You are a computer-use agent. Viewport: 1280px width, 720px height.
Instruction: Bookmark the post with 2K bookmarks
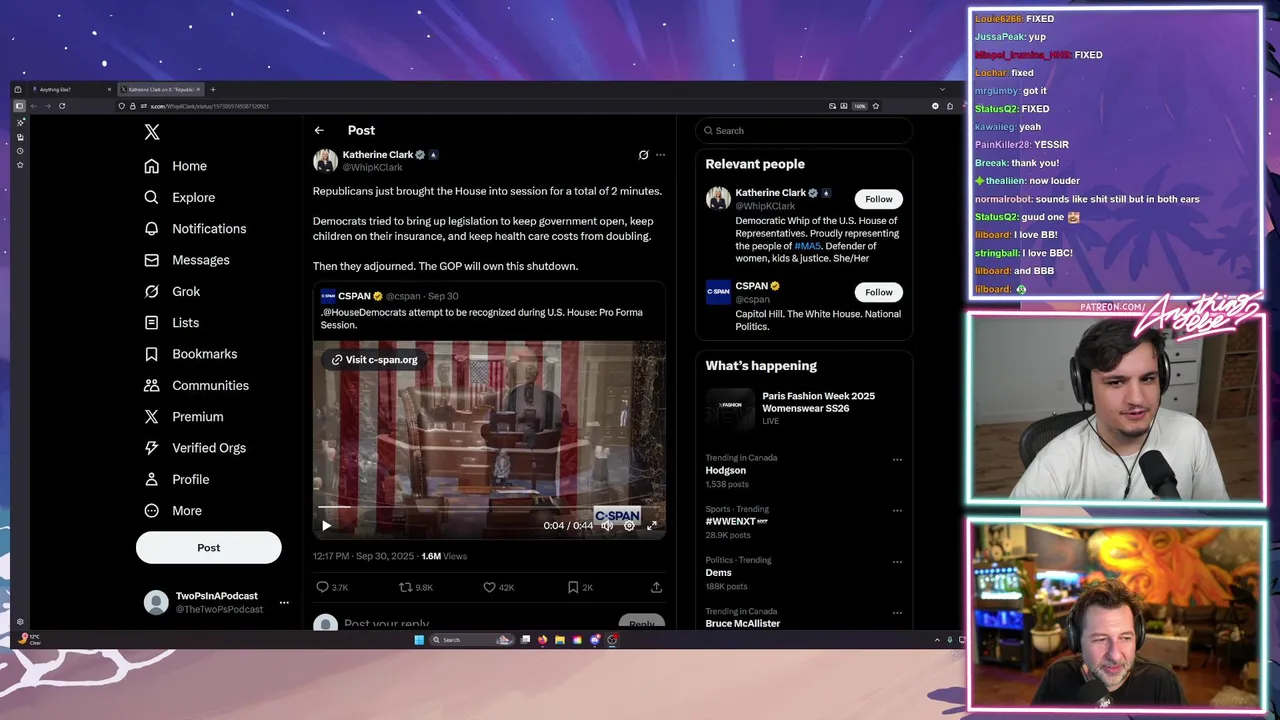pyautogui.click(x=573, y=587)
